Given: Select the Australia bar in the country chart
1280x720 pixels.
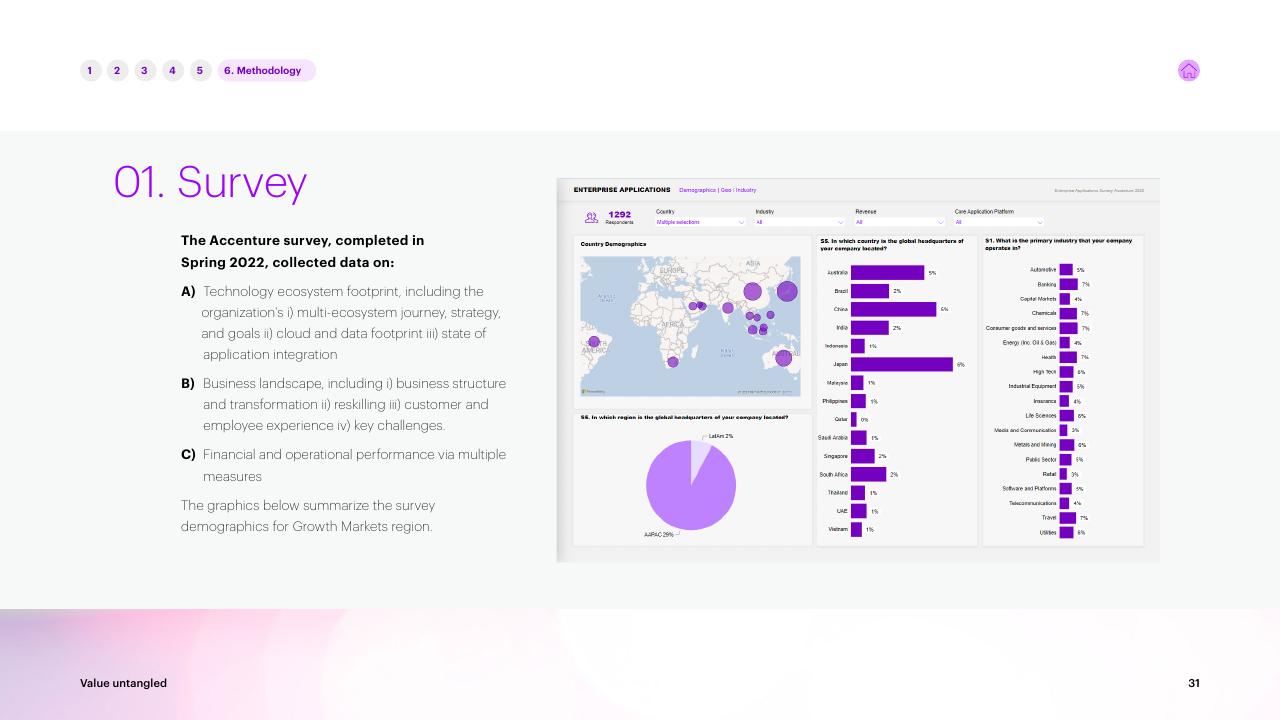Looking at the screenshot, I should pyautogui.click(x=887, y=272).
